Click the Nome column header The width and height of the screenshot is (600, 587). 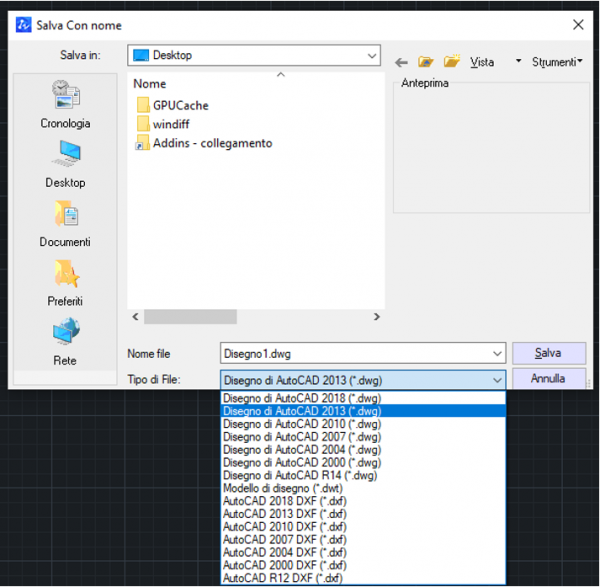point(150,84)
